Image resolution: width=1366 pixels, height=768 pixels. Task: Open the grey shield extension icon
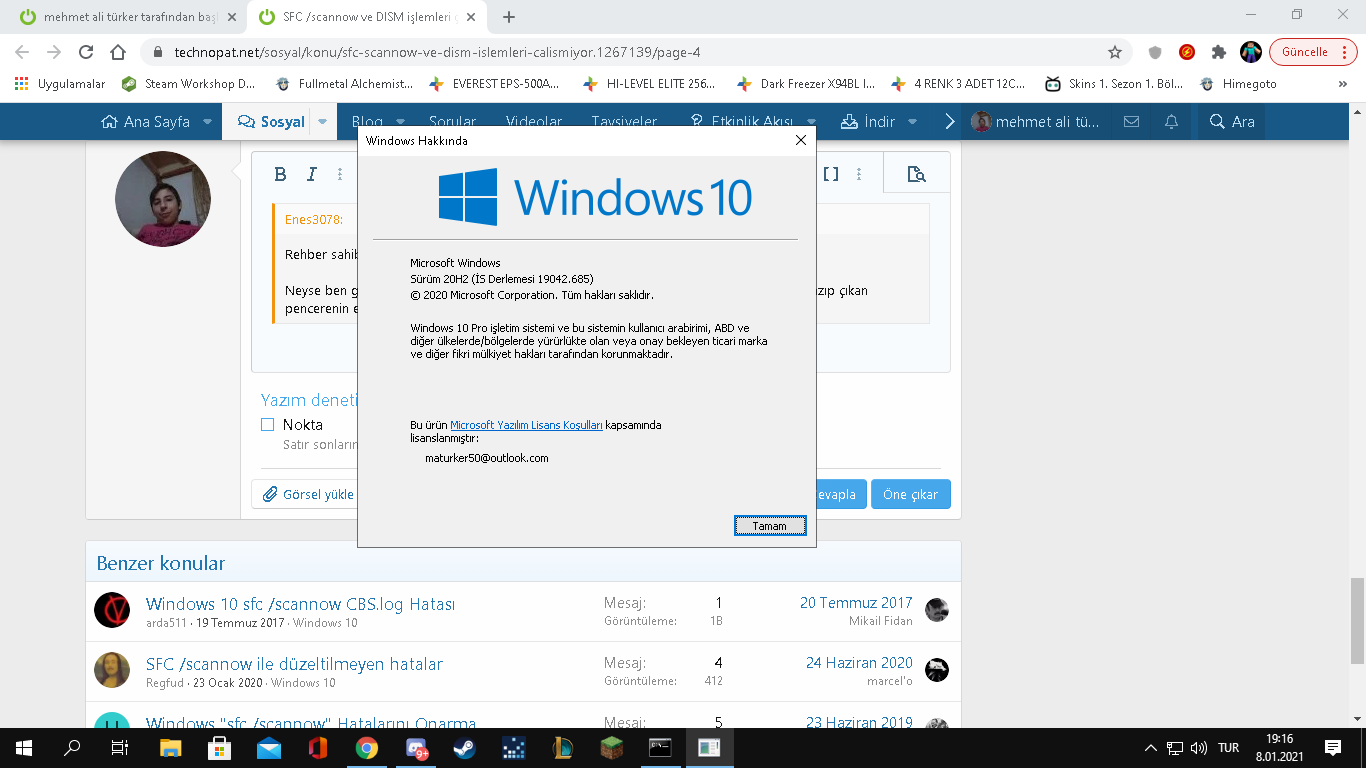pos(1155,52)
